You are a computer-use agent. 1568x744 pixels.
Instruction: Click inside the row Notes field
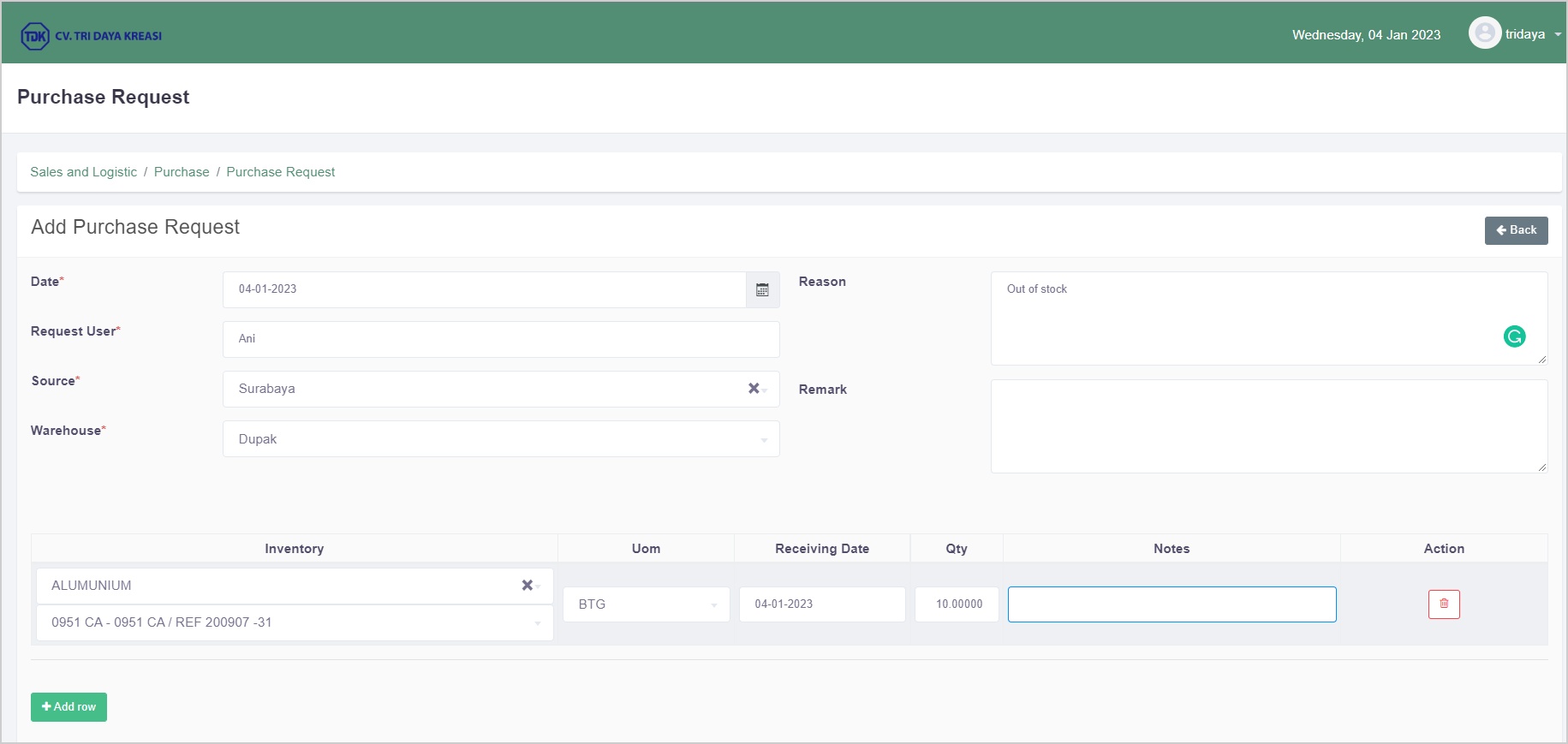[x=1171, y=604]
